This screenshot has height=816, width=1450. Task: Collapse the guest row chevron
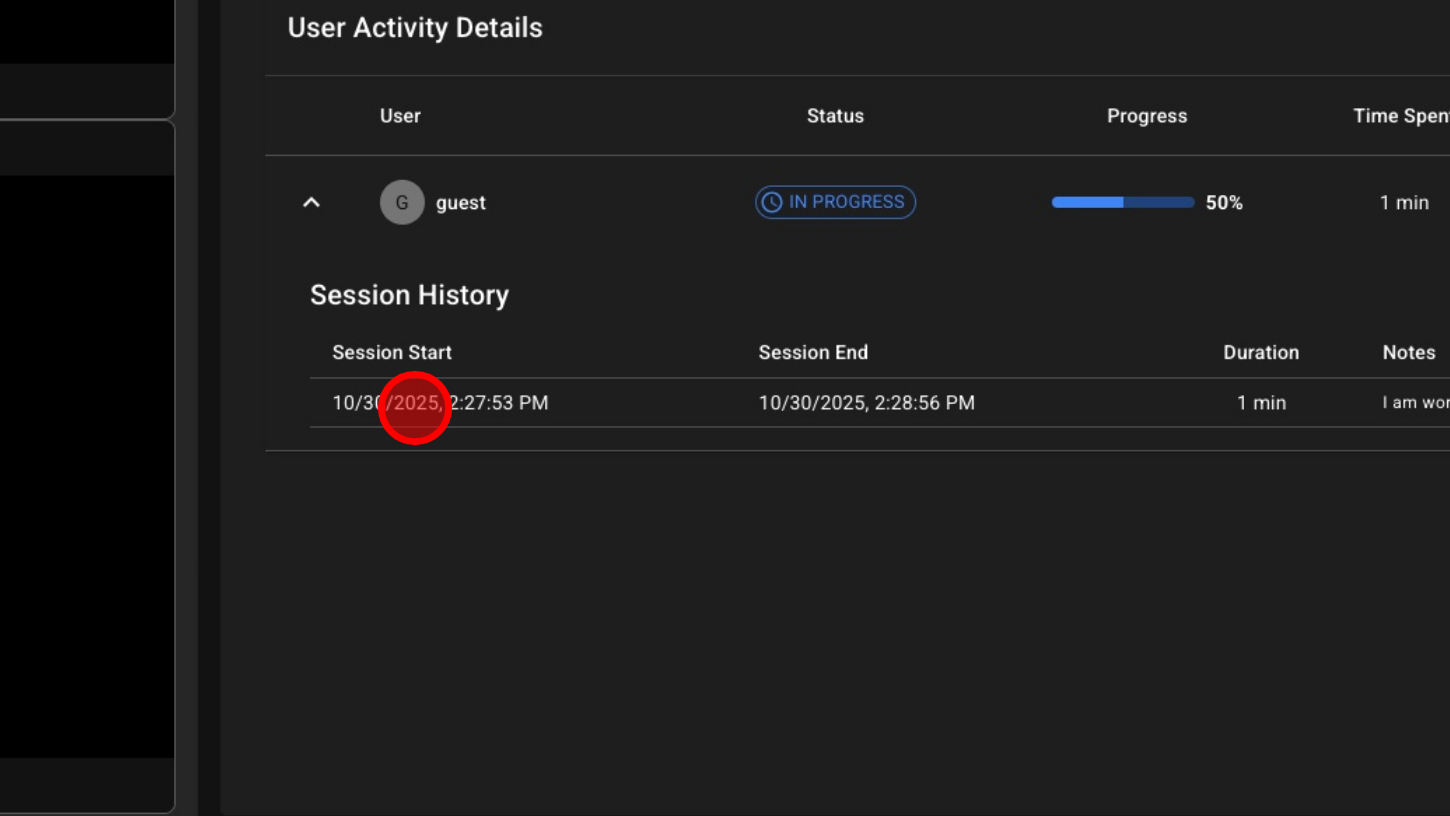(x=311, y=203)
